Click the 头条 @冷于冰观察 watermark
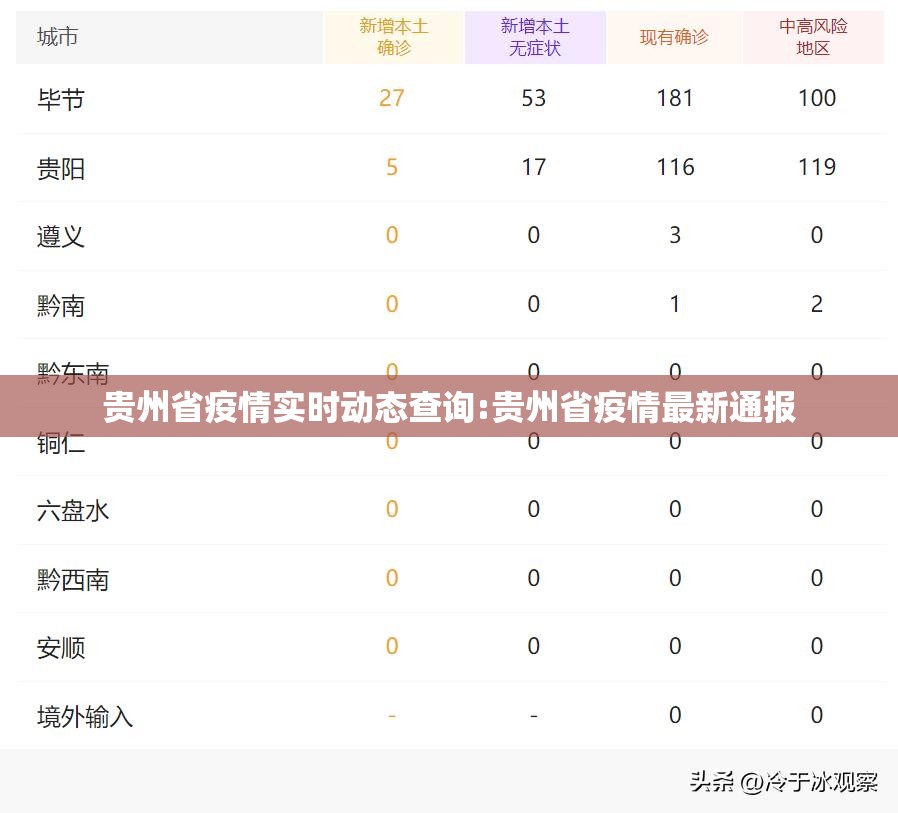Viewport: 898px width, 813px height. pyautogui.click(x=783, y=781)
